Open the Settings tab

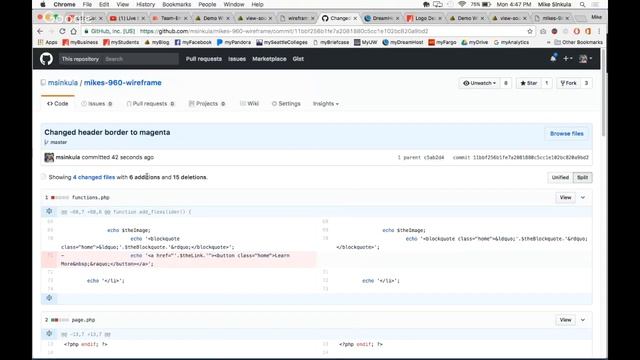[286, 104]
